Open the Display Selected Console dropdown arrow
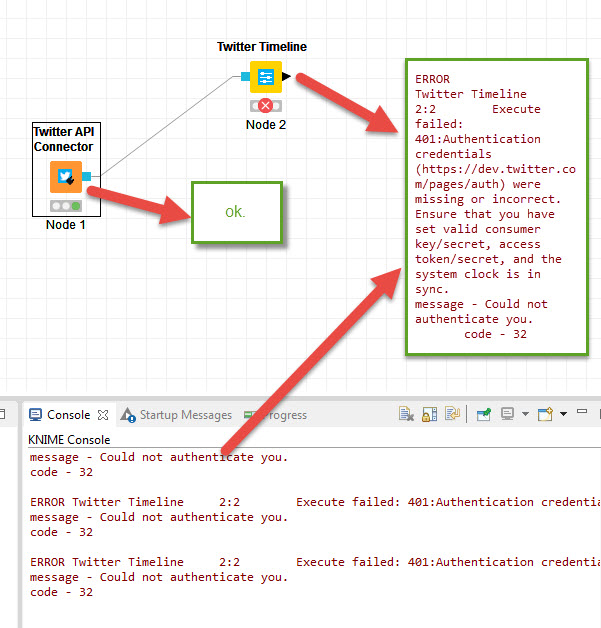601x628 pixels. (523, 414)
